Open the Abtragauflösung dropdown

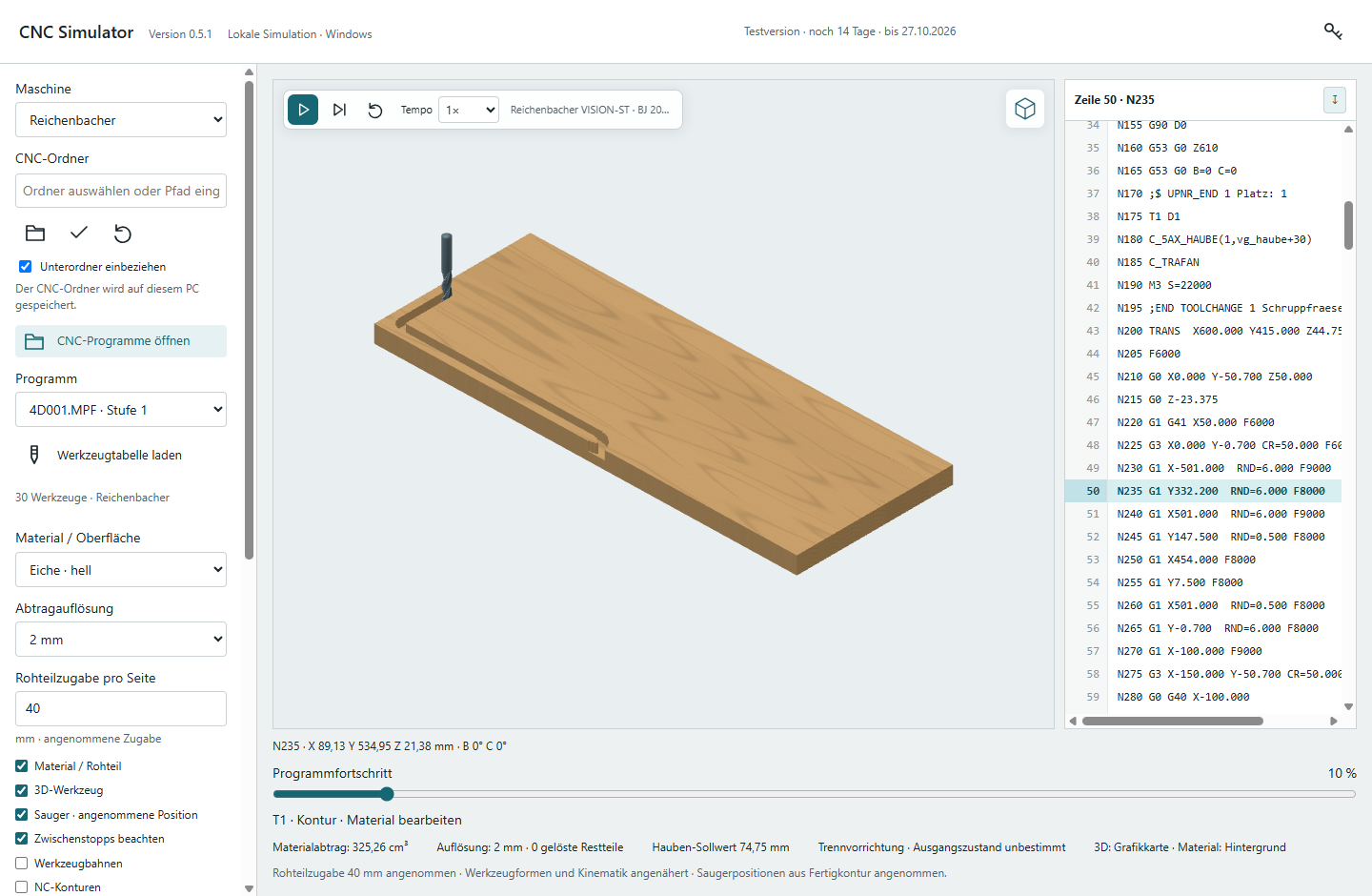tap(121, 640)
